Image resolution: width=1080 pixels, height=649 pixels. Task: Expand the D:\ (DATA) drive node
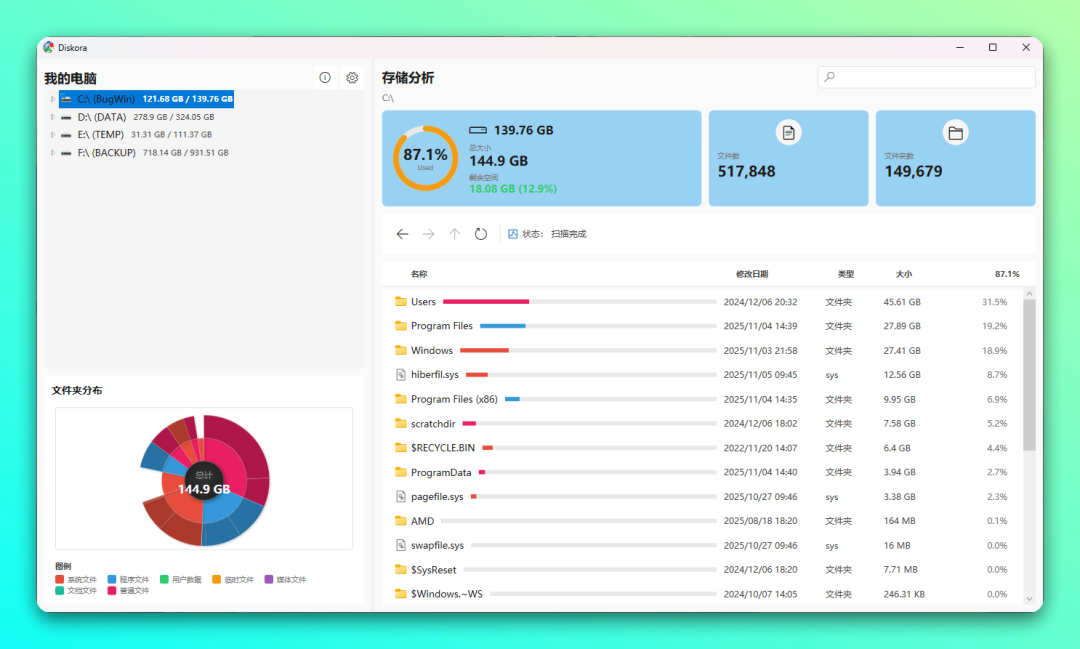coord(52,117)
